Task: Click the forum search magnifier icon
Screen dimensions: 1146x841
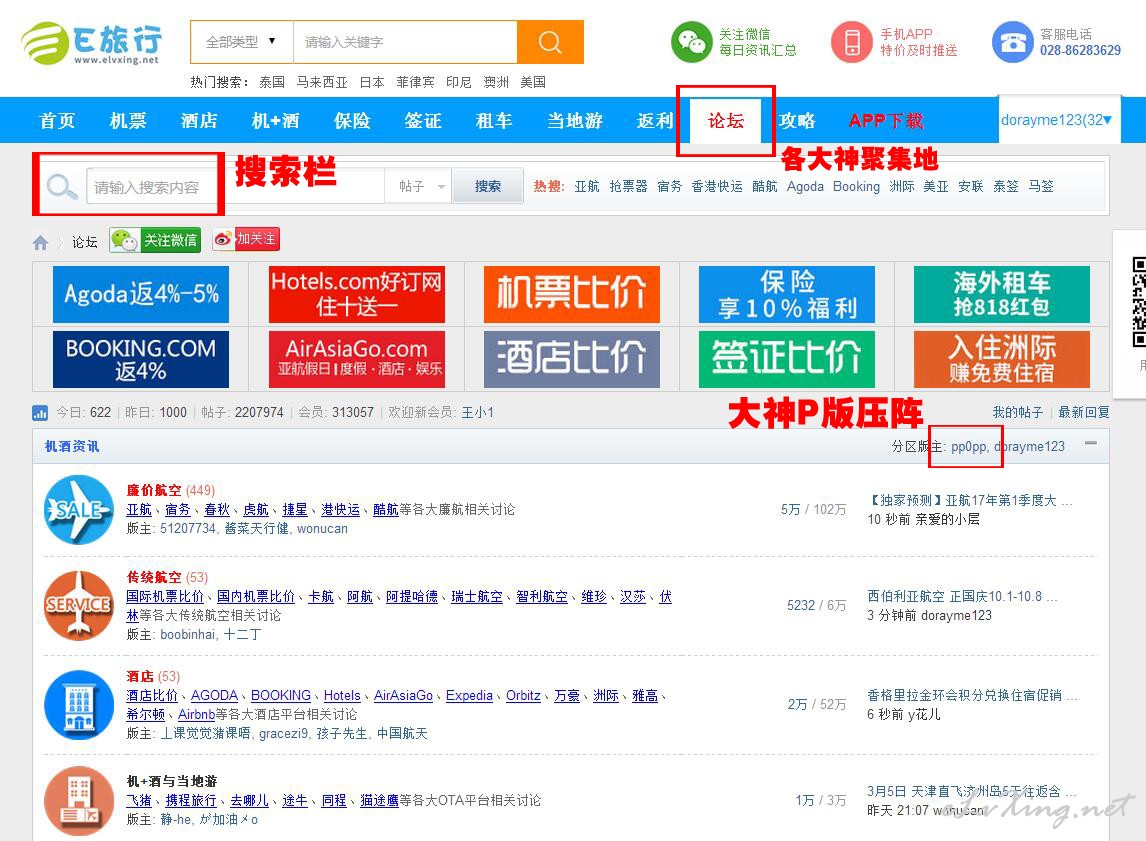Action: (61, 187)
